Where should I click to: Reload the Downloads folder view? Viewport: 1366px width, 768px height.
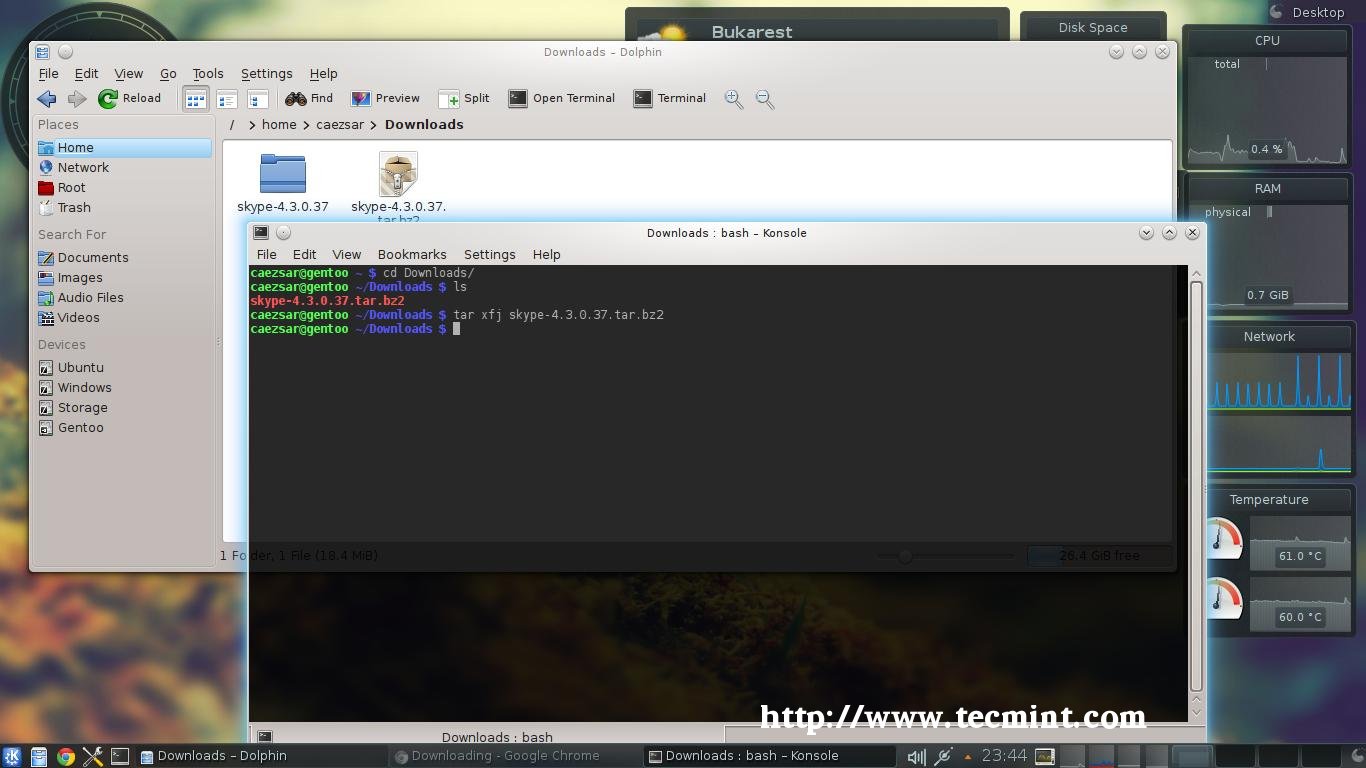(x=130, y=98)
